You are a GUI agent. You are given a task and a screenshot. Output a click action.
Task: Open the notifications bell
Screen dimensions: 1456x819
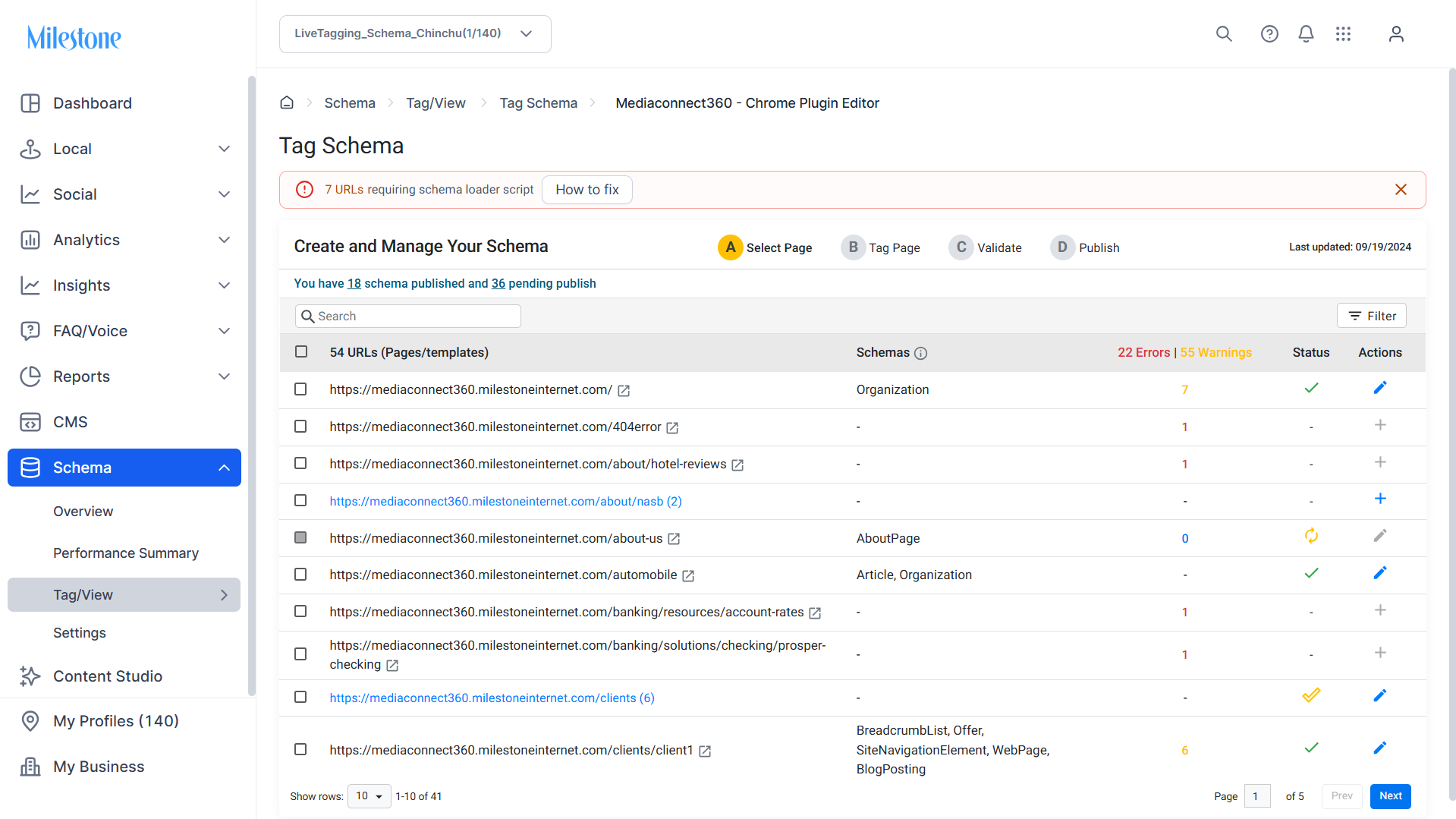1306,34
